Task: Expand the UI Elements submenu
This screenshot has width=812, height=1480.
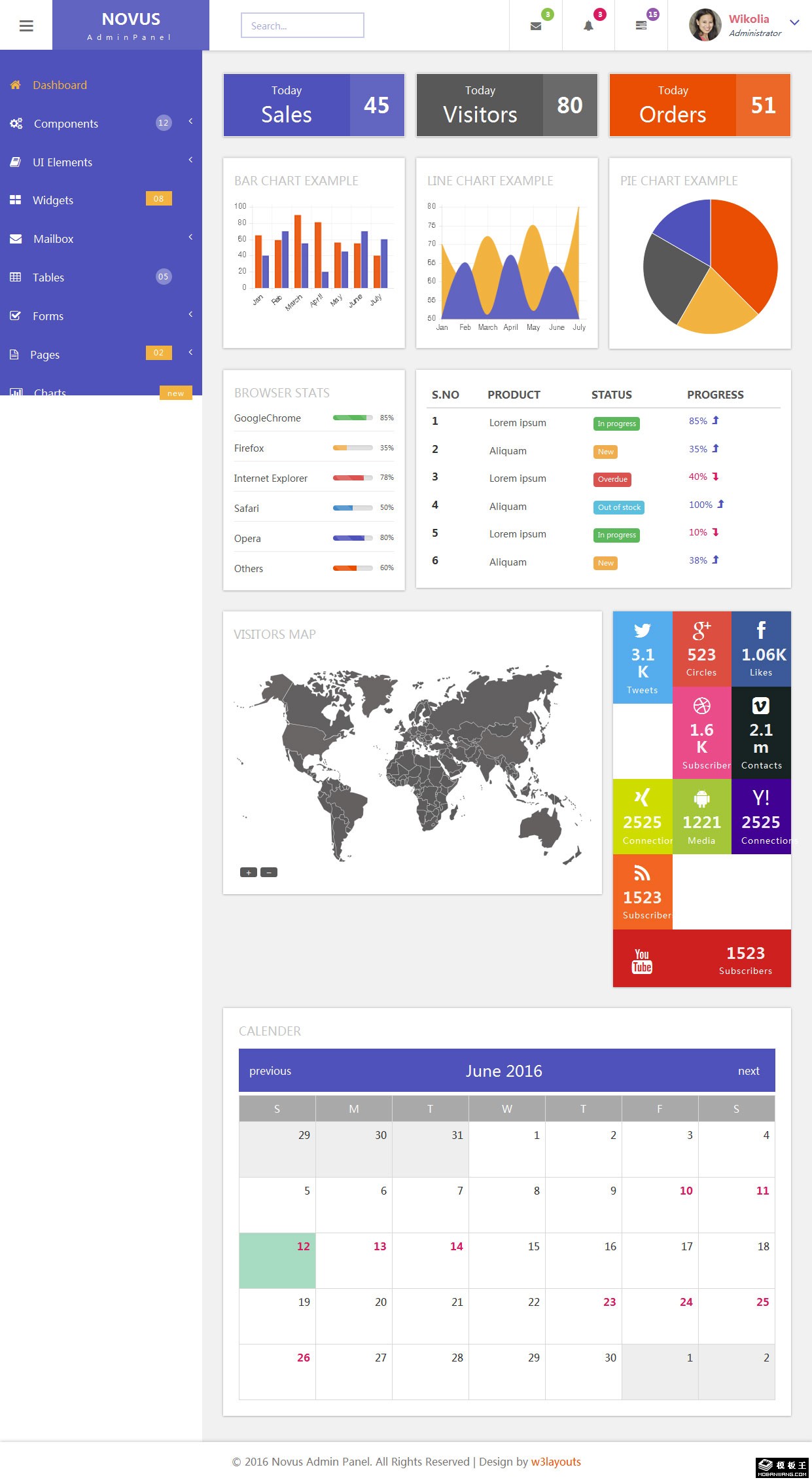Action: click(62, 162)
